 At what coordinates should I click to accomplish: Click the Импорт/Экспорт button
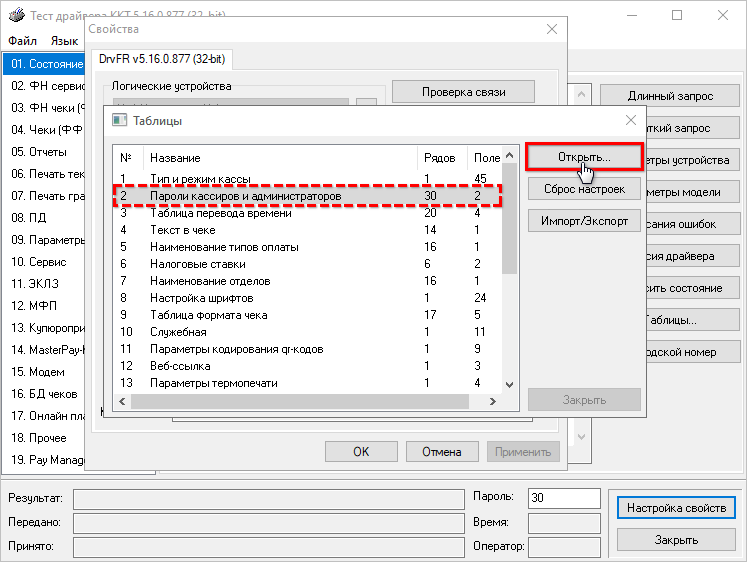(x=584, y=221)
